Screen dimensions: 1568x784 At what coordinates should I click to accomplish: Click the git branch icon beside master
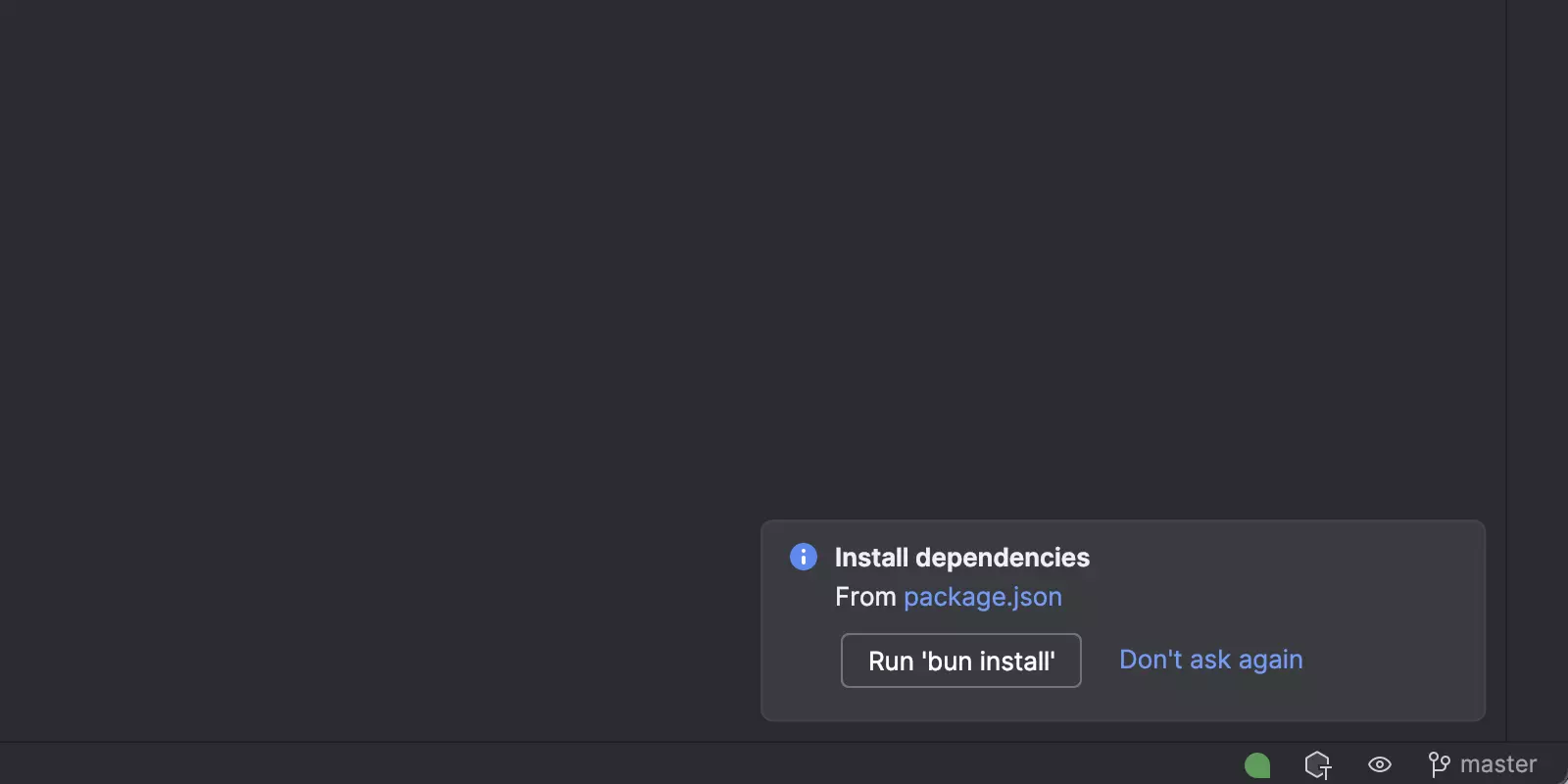1439,764
